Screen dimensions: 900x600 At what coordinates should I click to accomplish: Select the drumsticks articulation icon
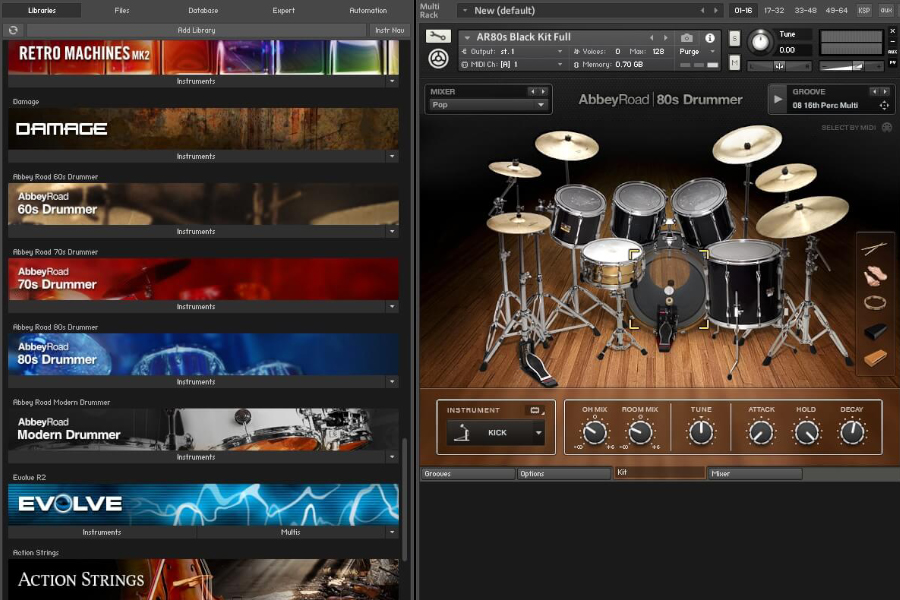tap(874, 248)
